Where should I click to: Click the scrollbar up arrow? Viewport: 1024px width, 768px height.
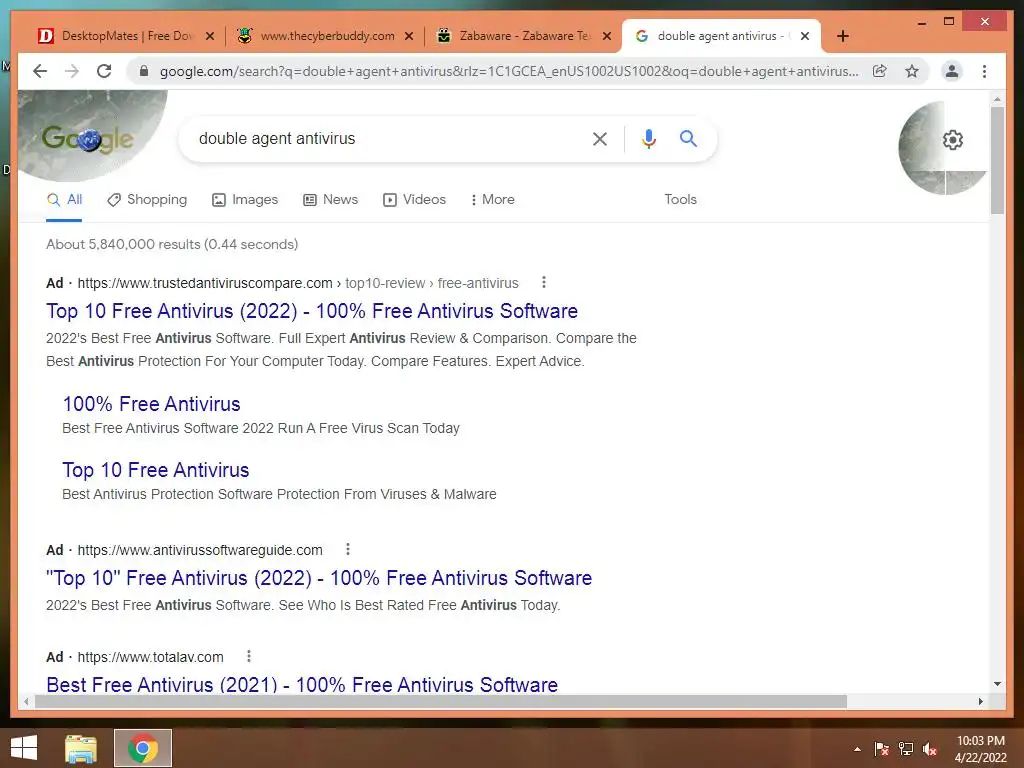point(997,99)
